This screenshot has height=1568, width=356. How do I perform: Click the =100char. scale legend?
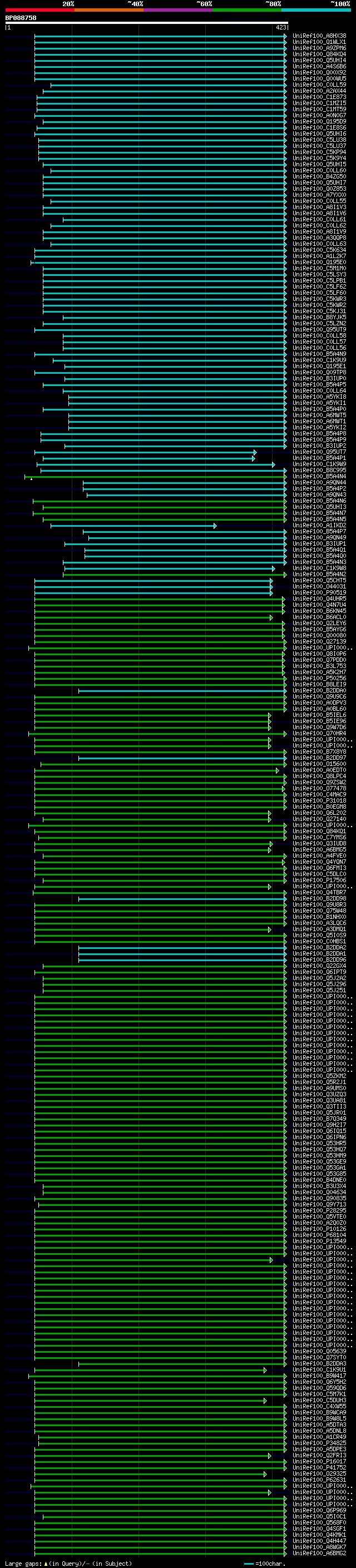click(x=264, y=1563)
